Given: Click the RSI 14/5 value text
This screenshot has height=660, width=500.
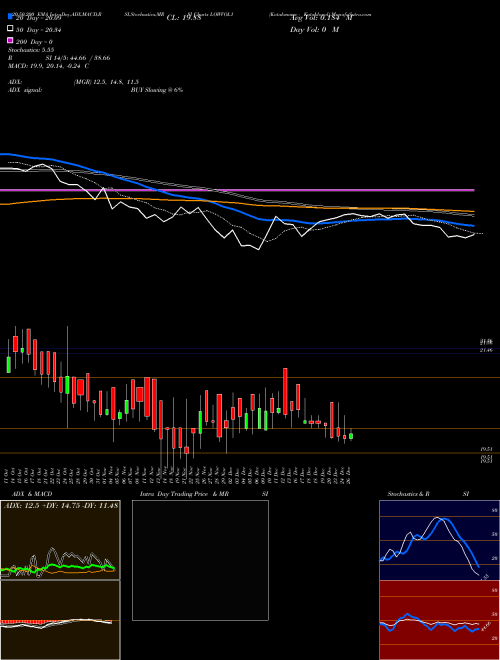Looking at the screenshot, I should pyautogui.click(x=78, y=58).
